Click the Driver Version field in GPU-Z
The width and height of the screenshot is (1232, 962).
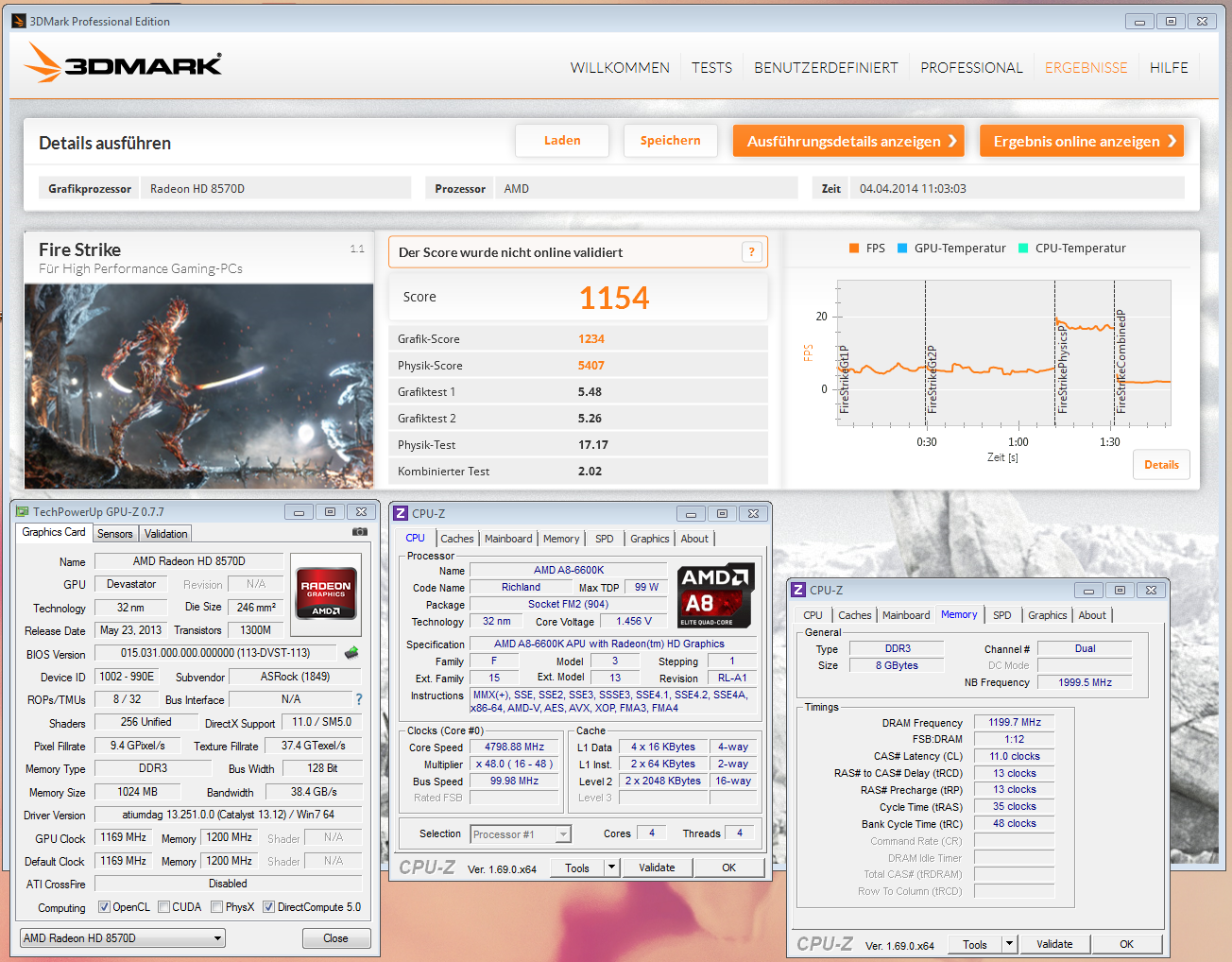coord(229,815)
